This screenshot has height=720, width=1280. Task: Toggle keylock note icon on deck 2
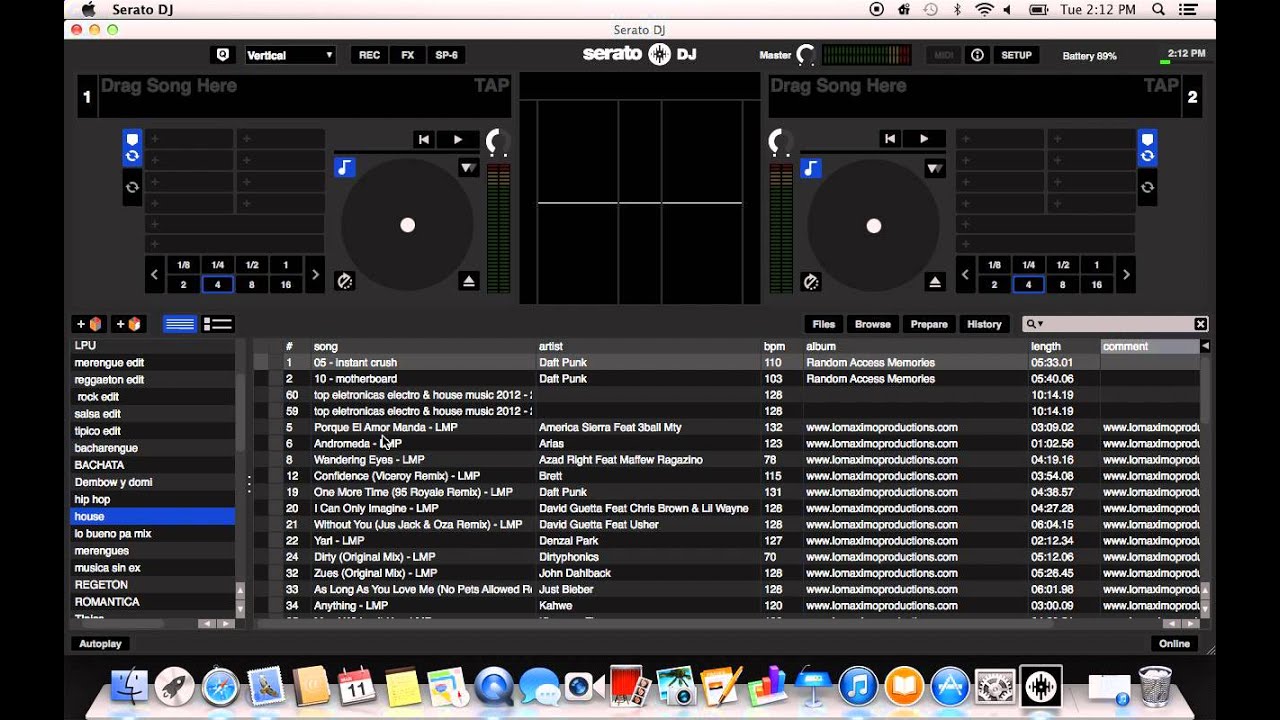tap(811, 168)
